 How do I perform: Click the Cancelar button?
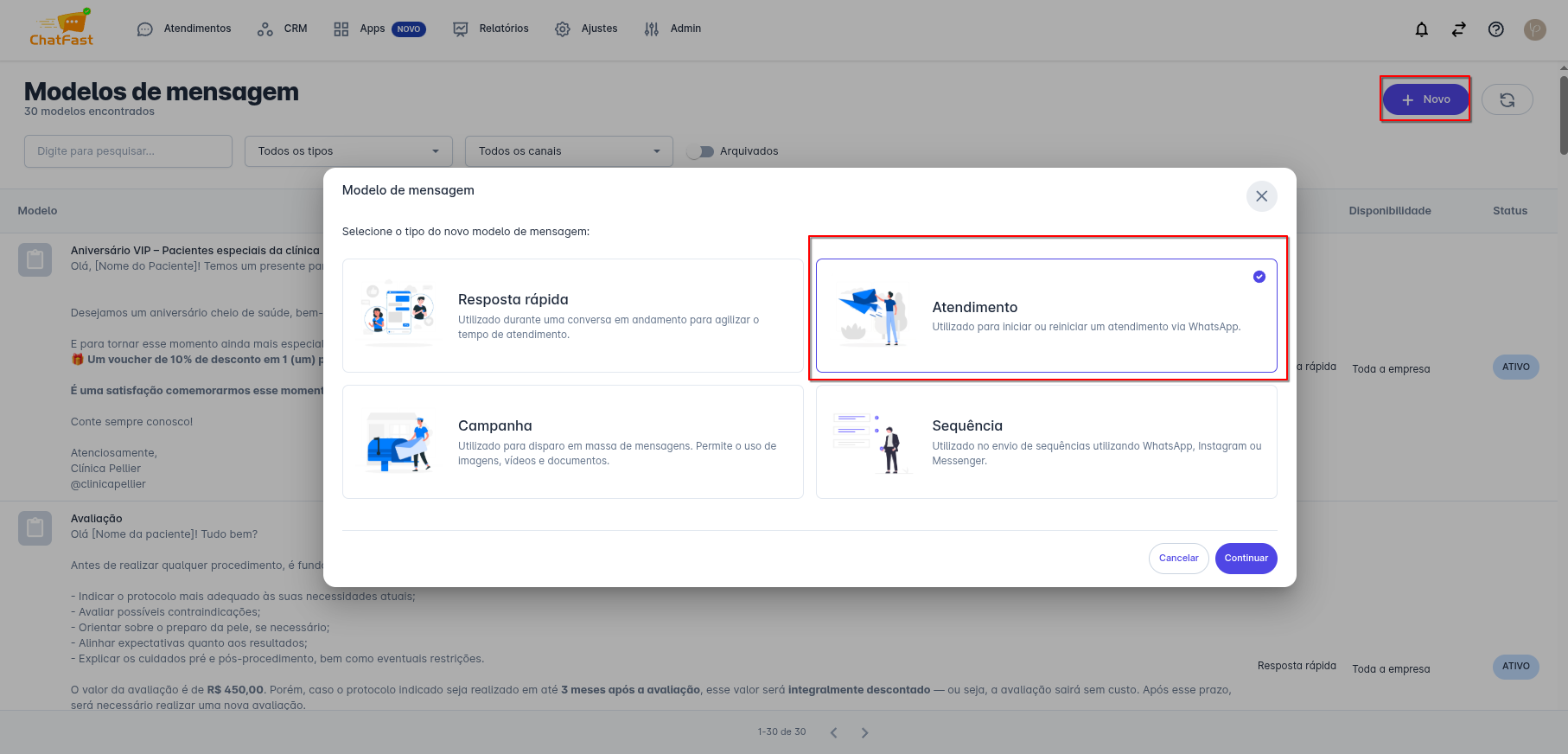[x=1178, y=559]
